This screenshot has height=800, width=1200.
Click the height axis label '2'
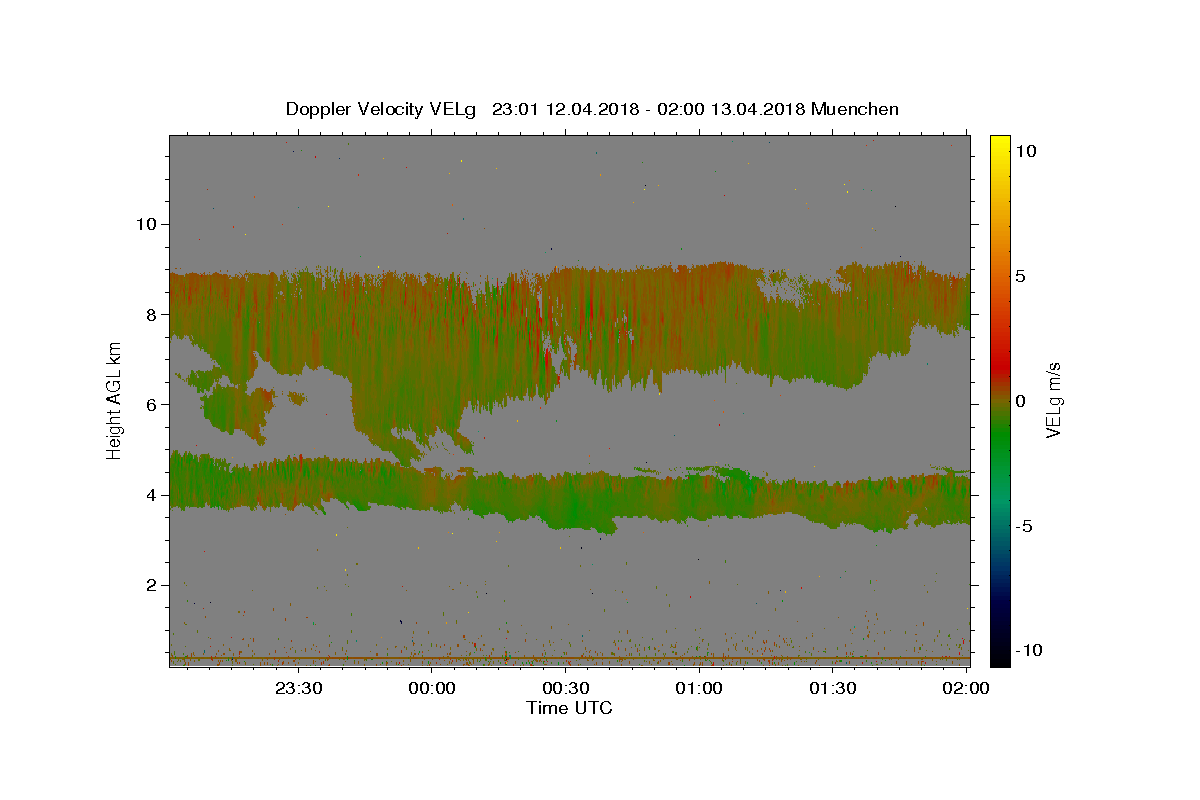[x=151, y=585]
